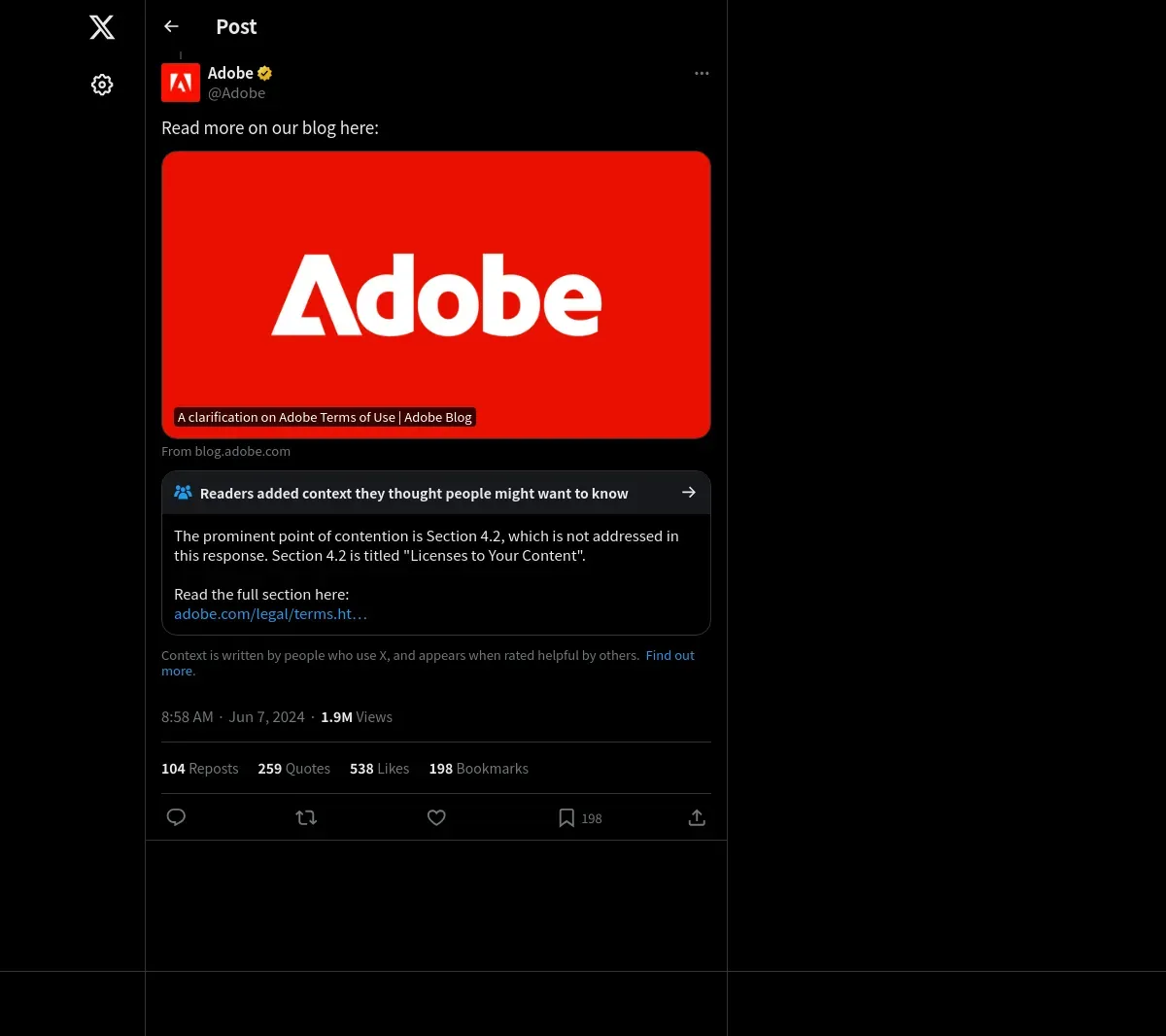Click the arrow on the community note header
Image resolution: width=1166 pixels, height=1036 pixels.
tap(689, 493)
